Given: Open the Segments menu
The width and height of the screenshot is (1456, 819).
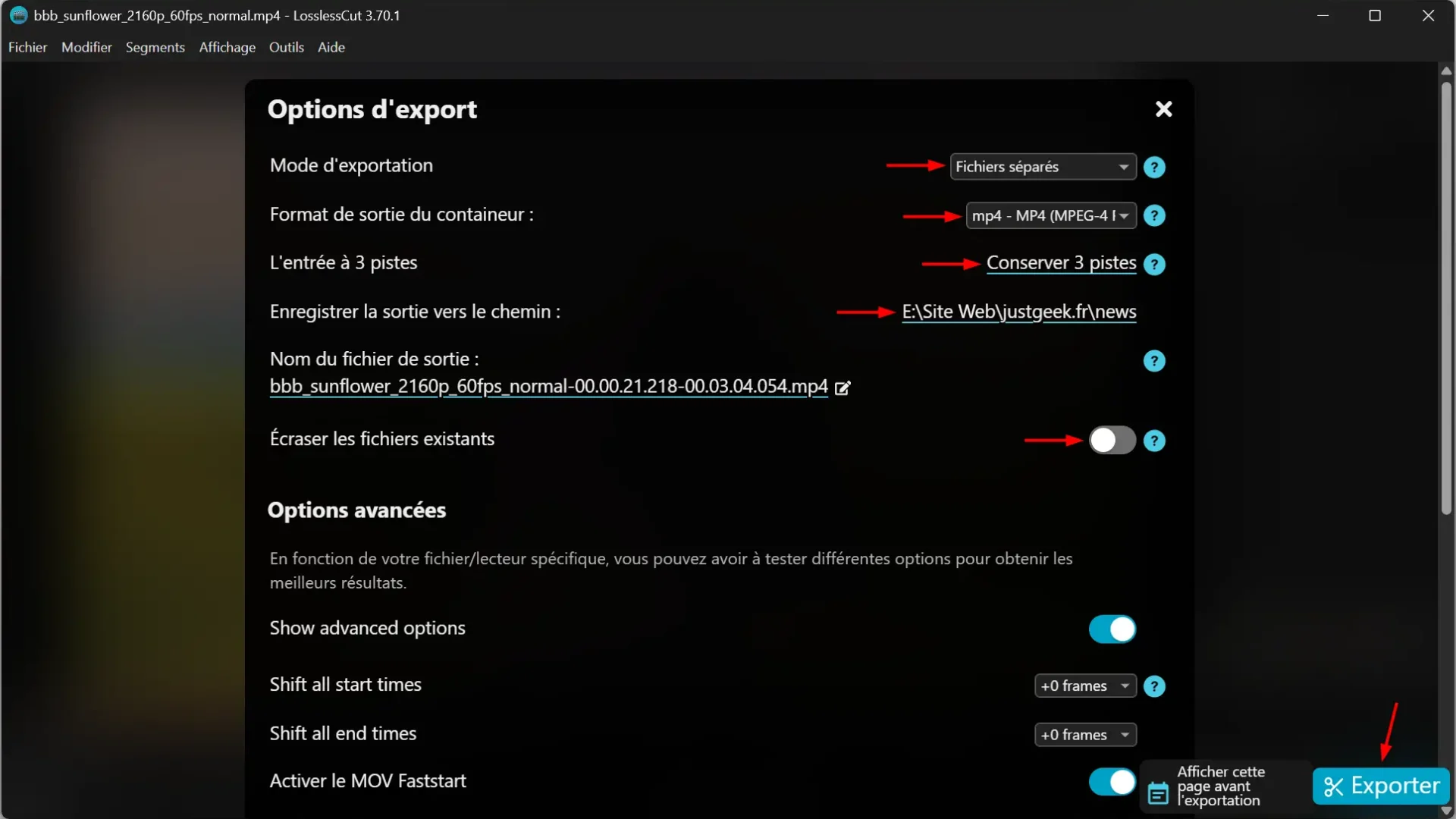Looking at the screenshot, I should click(155, 47).
